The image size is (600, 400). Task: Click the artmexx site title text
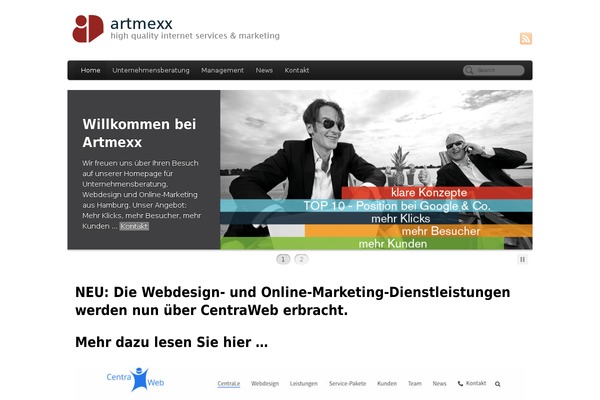point(141,23)
